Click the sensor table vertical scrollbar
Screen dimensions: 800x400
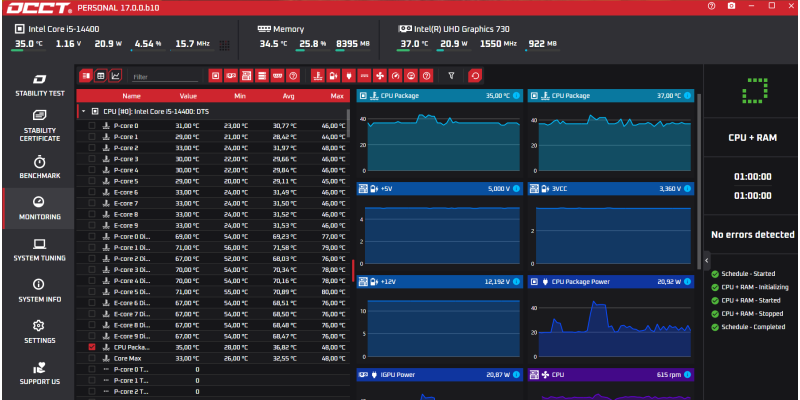(x=348, y=122)
